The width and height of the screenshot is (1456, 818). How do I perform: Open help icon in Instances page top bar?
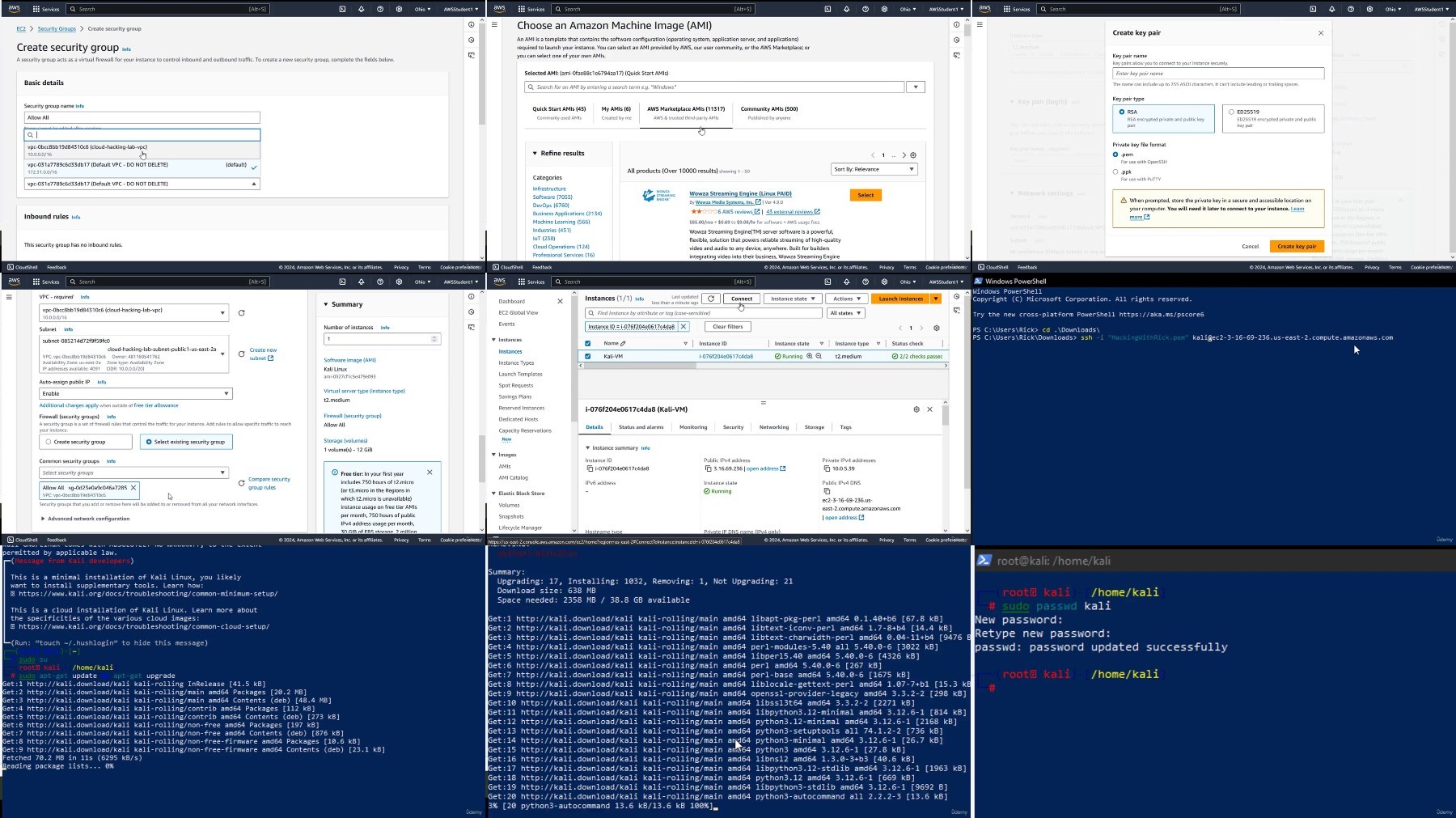(x=866, y=282)
